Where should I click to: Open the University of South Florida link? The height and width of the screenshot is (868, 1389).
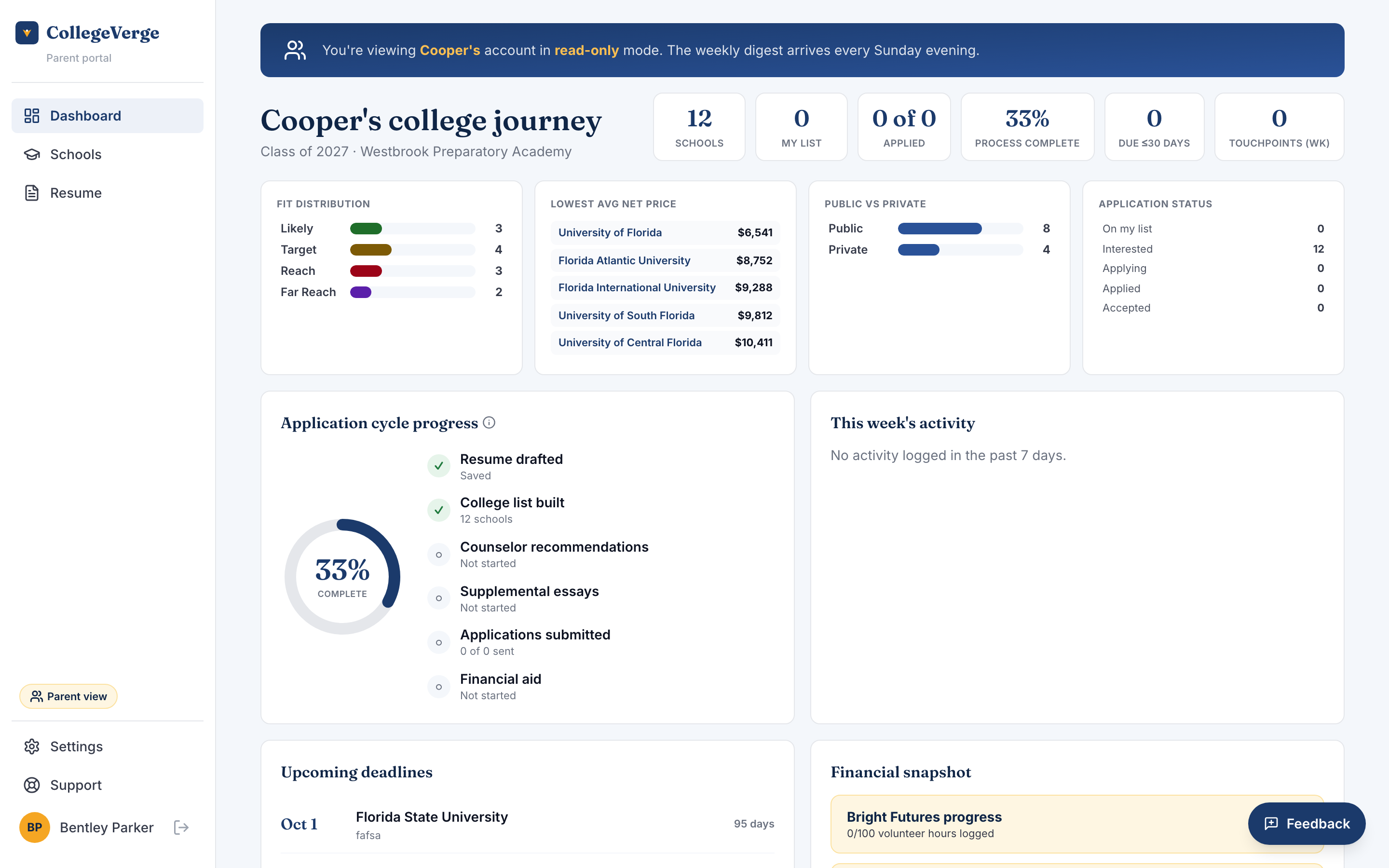point(626,315)
